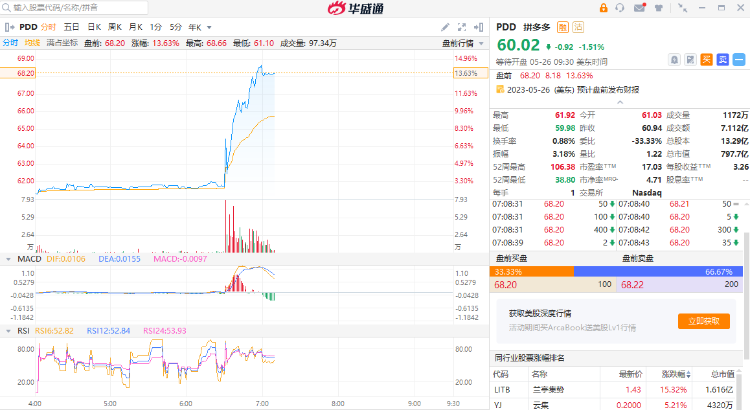Screen dimensions: 750x410
Task: Click the 成交额 value 7.112亿
Action: 734,128
